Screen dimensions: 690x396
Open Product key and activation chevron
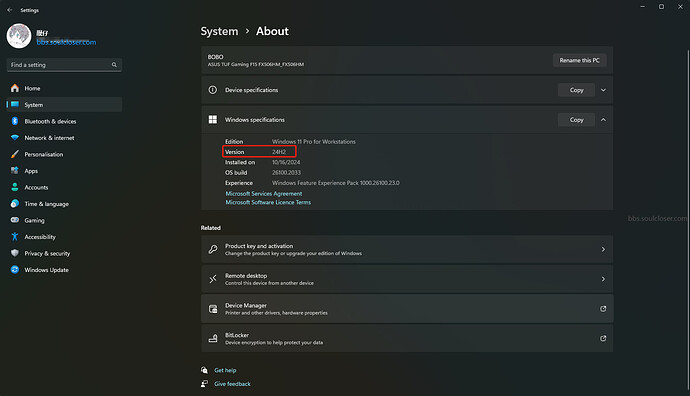[603, 249]
